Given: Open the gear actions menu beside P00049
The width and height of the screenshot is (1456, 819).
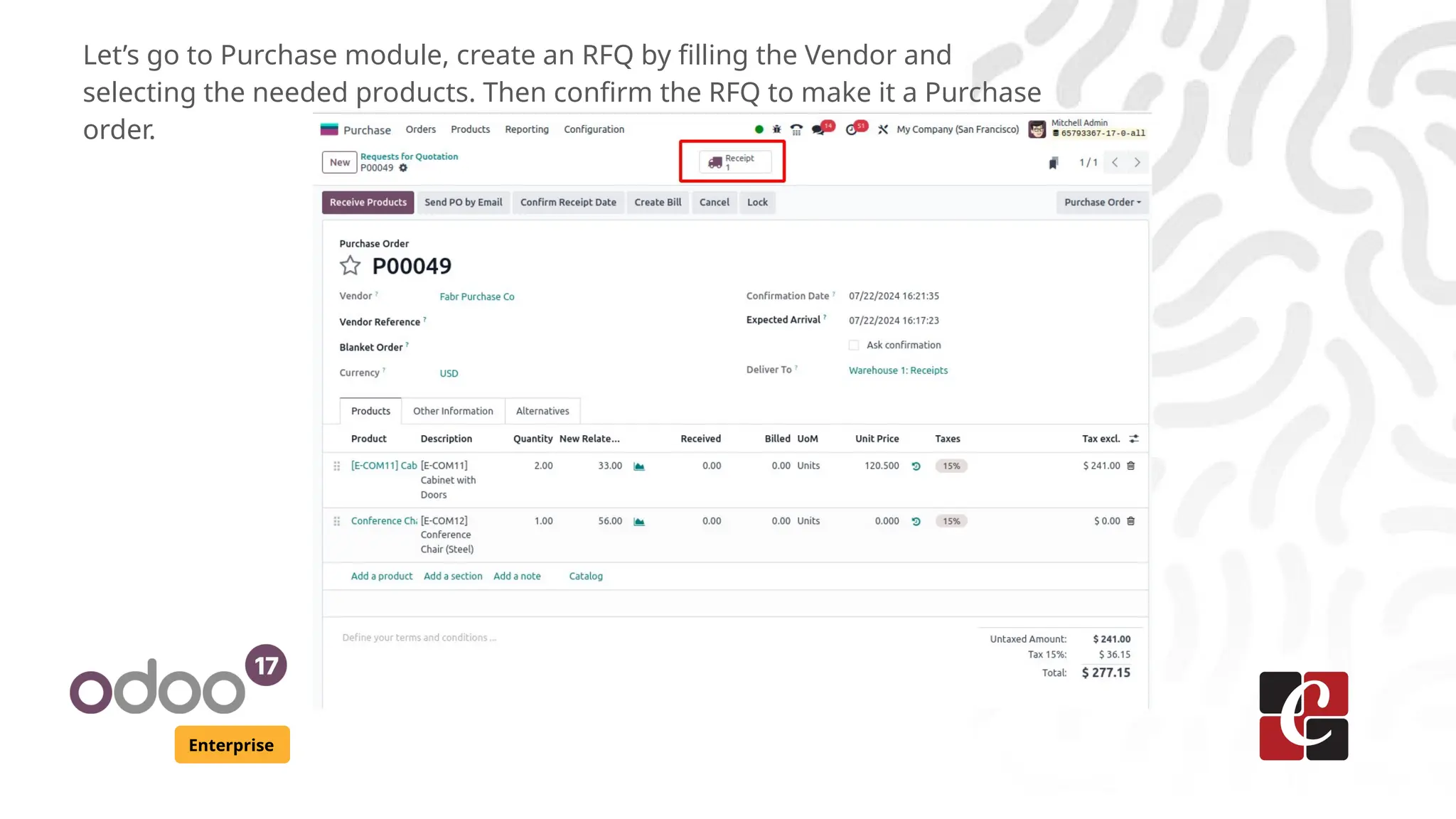Looking at the screenshot, I should click(x=403, y=168).
